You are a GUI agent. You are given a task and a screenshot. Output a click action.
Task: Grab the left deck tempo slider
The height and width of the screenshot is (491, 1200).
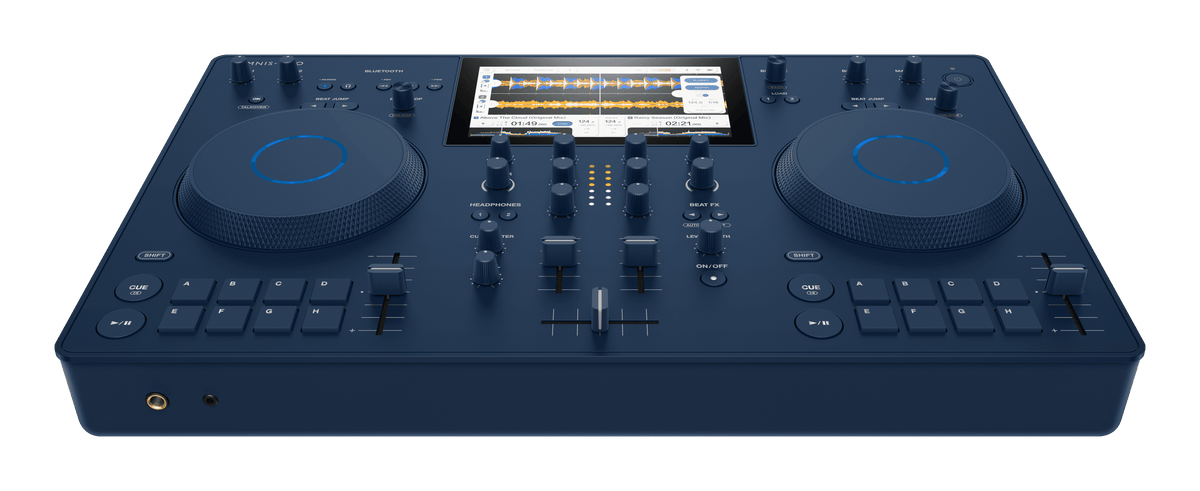coord(385,280)
